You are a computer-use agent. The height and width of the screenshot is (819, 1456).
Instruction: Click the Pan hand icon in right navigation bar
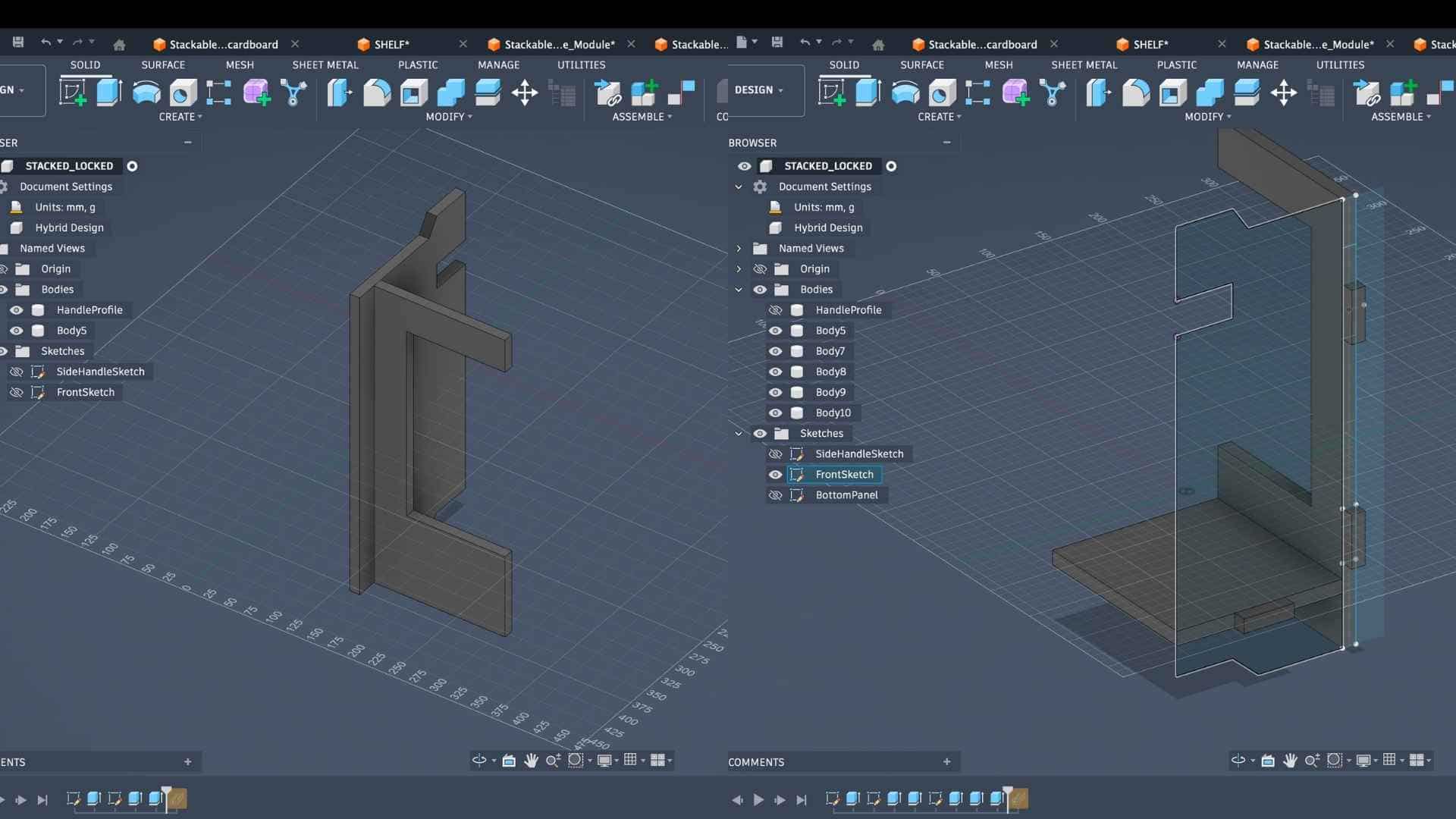click(x=1290, y=760)
